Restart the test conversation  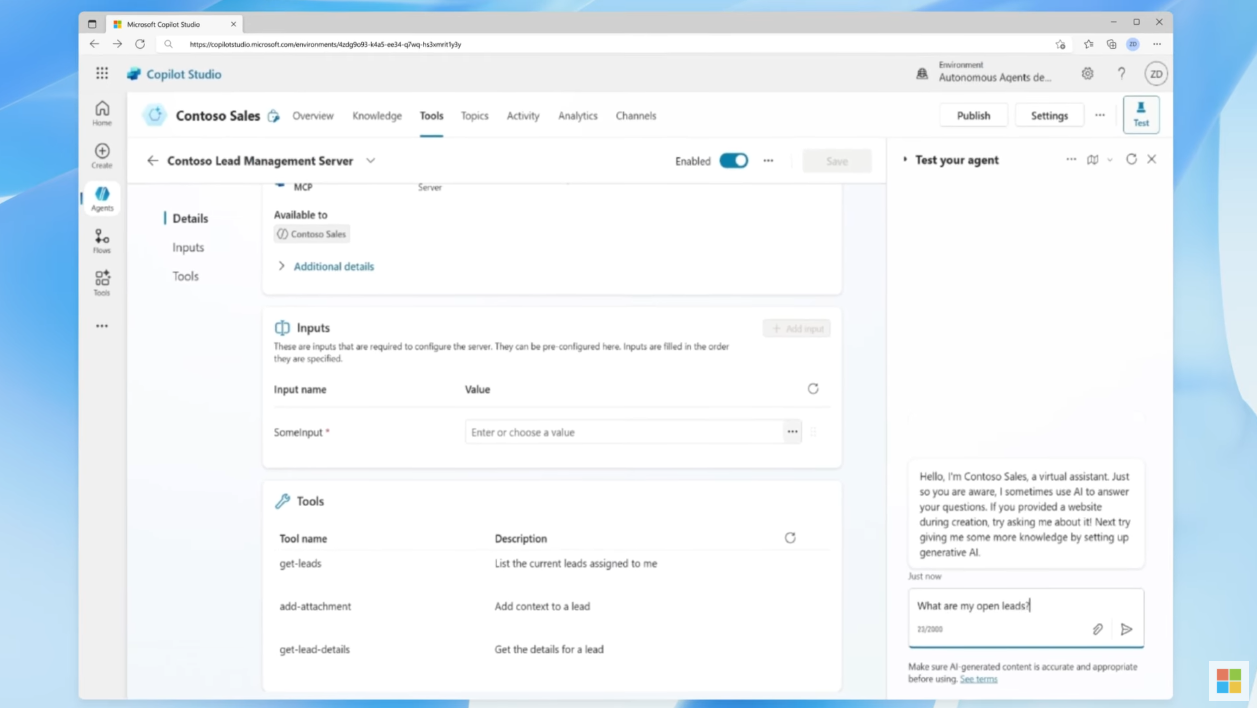click(x=1131, y=159)
